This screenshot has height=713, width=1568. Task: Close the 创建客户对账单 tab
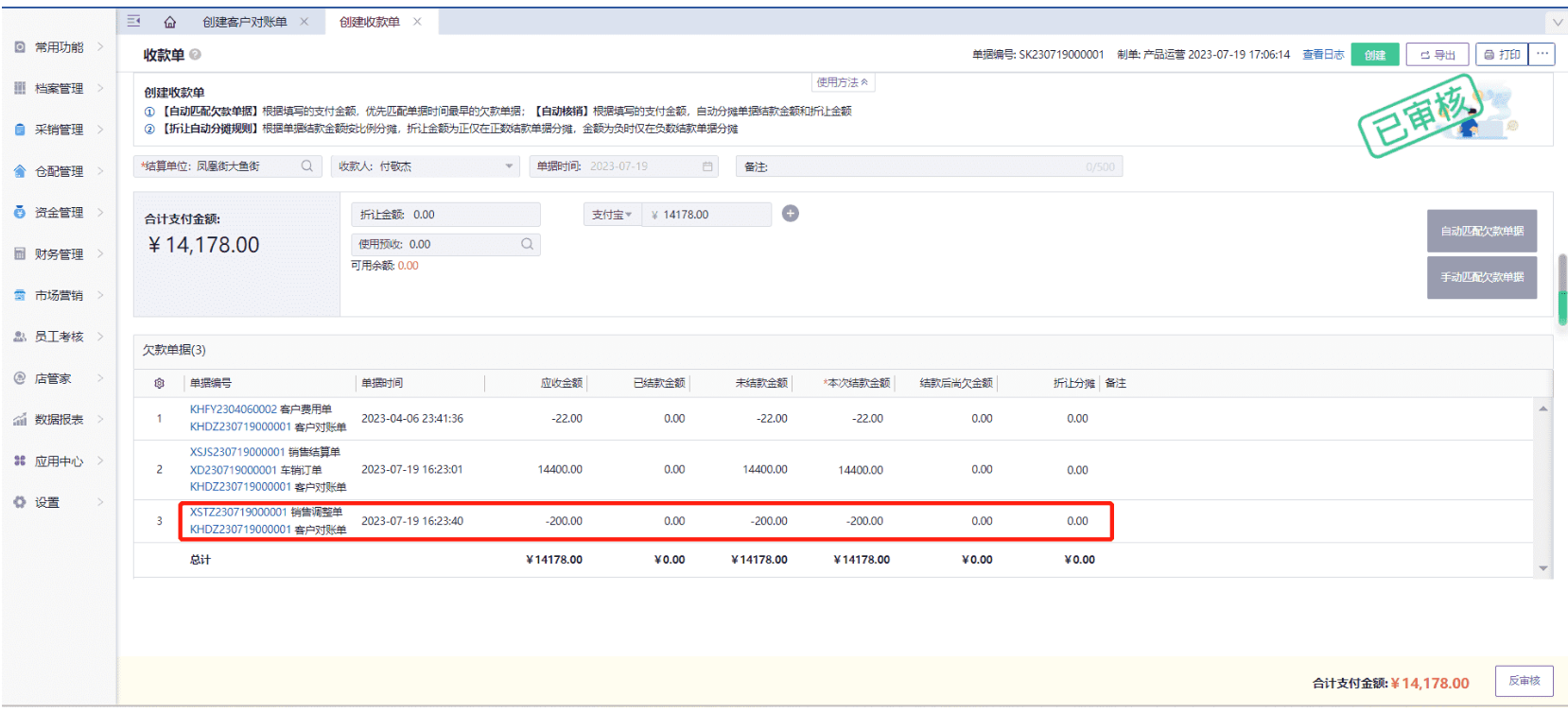point(305,22)
